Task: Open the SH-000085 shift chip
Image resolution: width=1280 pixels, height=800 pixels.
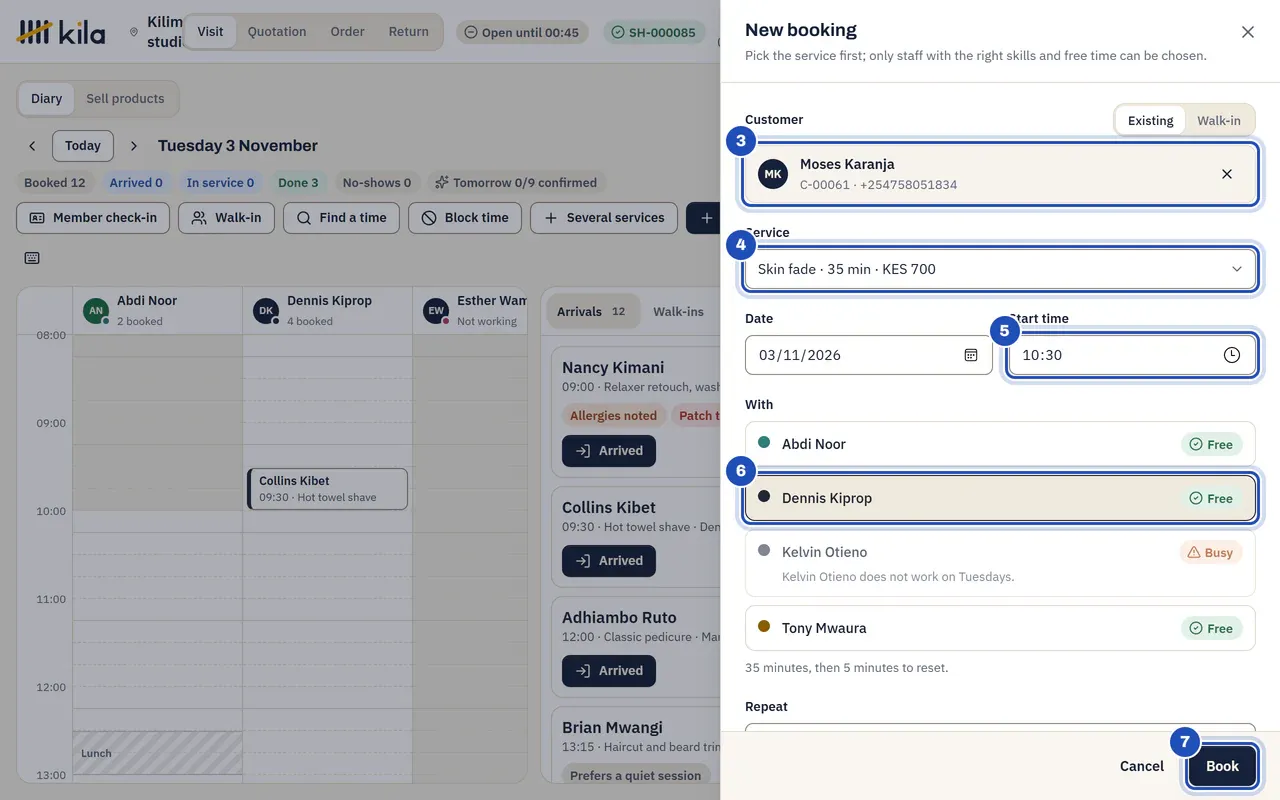Action: [x=653, y=32]
